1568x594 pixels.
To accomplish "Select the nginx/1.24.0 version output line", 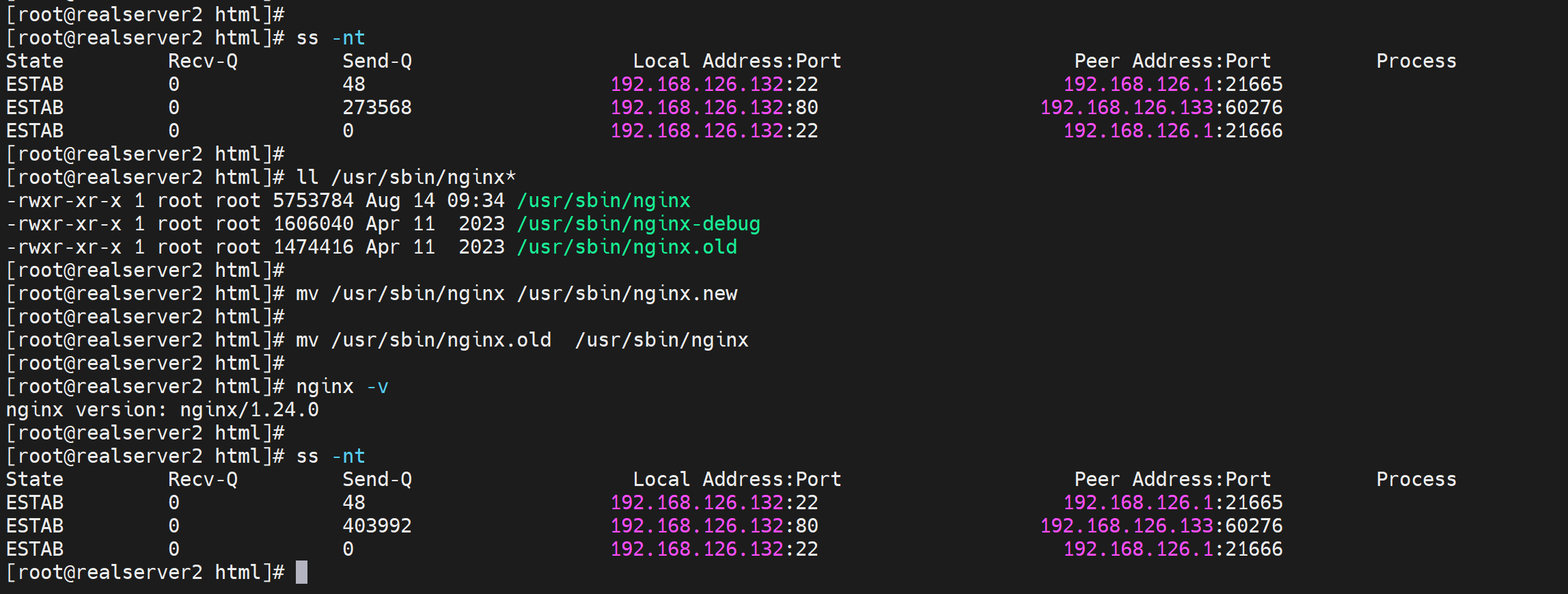I will coord(162,409).
